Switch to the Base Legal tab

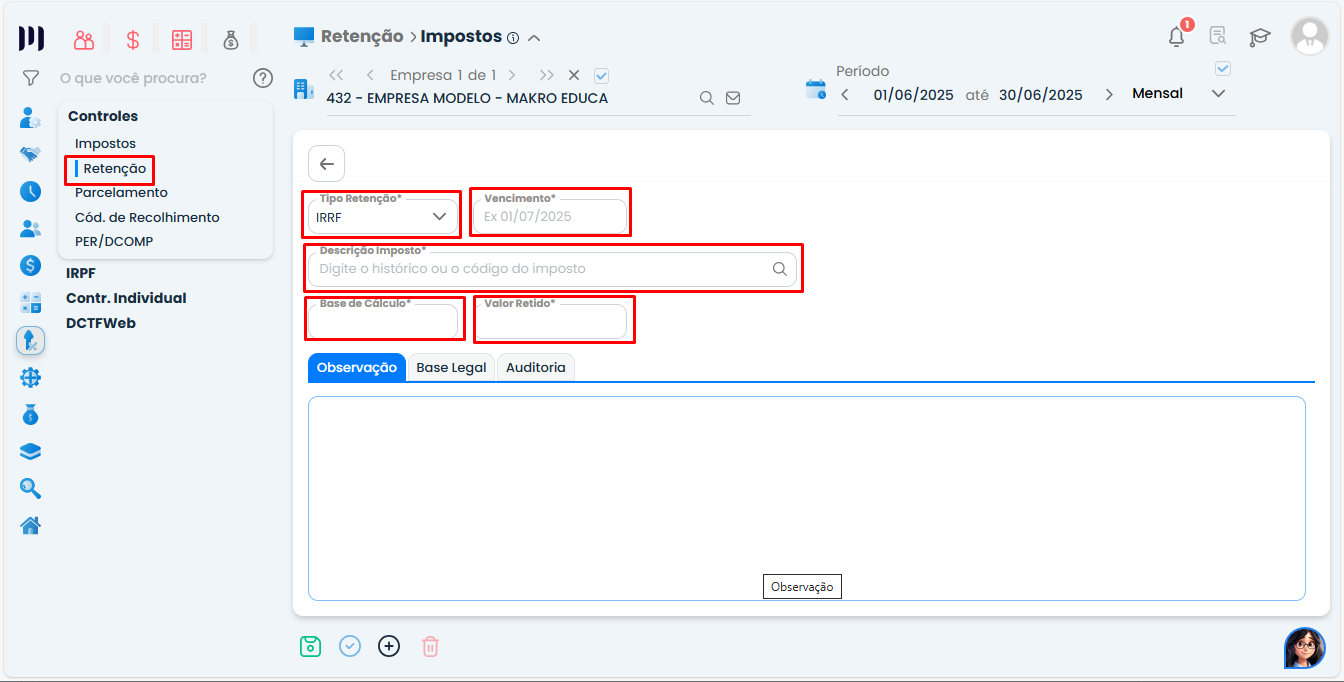pyautogui.click(x=451, y=367)
